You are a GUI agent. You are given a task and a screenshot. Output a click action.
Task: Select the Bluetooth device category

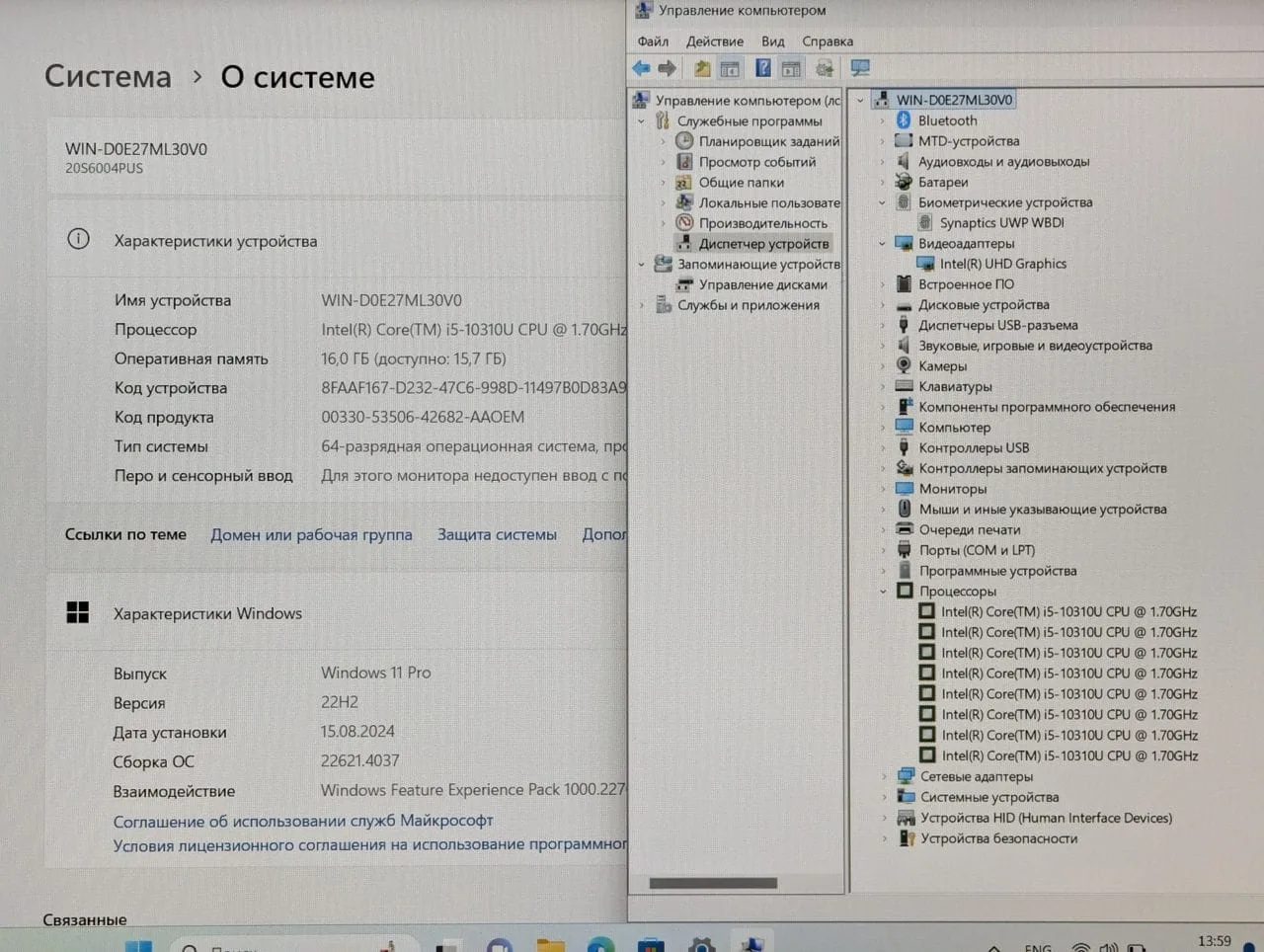[947, 120]
